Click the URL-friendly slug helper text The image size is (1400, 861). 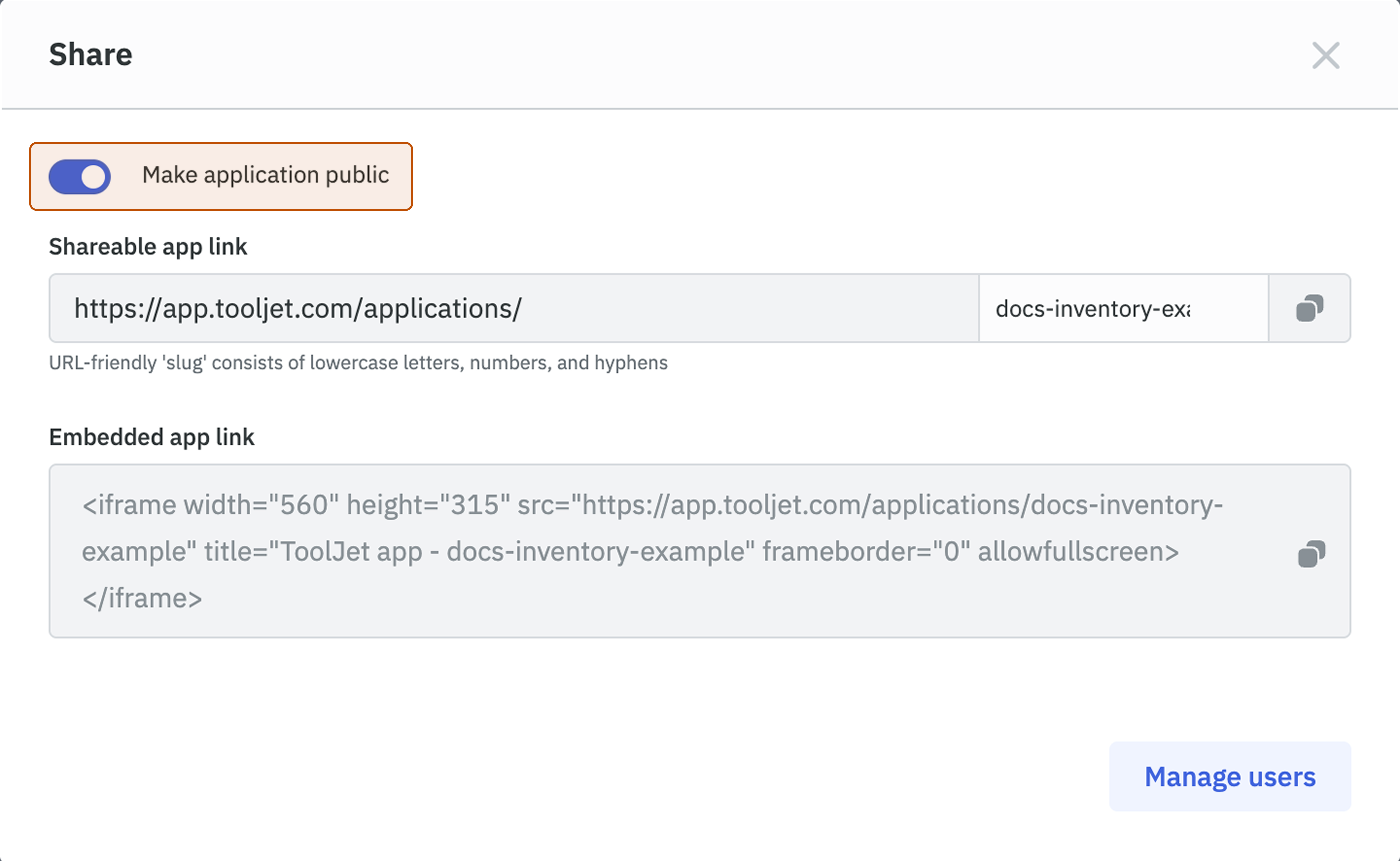358,362
